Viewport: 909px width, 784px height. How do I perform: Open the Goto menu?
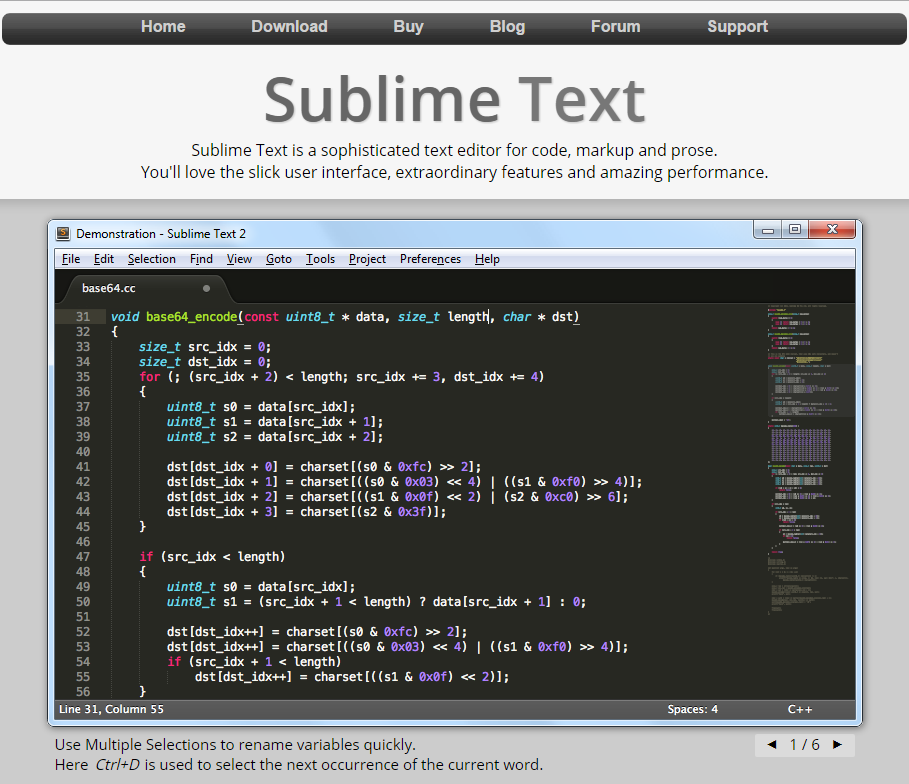pyautogui.click(x=278, y=259)
